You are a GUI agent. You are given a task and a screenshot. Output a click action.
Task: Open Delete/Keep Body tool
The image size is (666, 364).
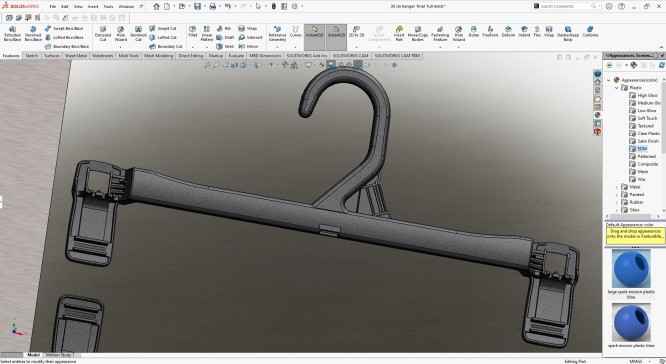(x=568, y=34)
